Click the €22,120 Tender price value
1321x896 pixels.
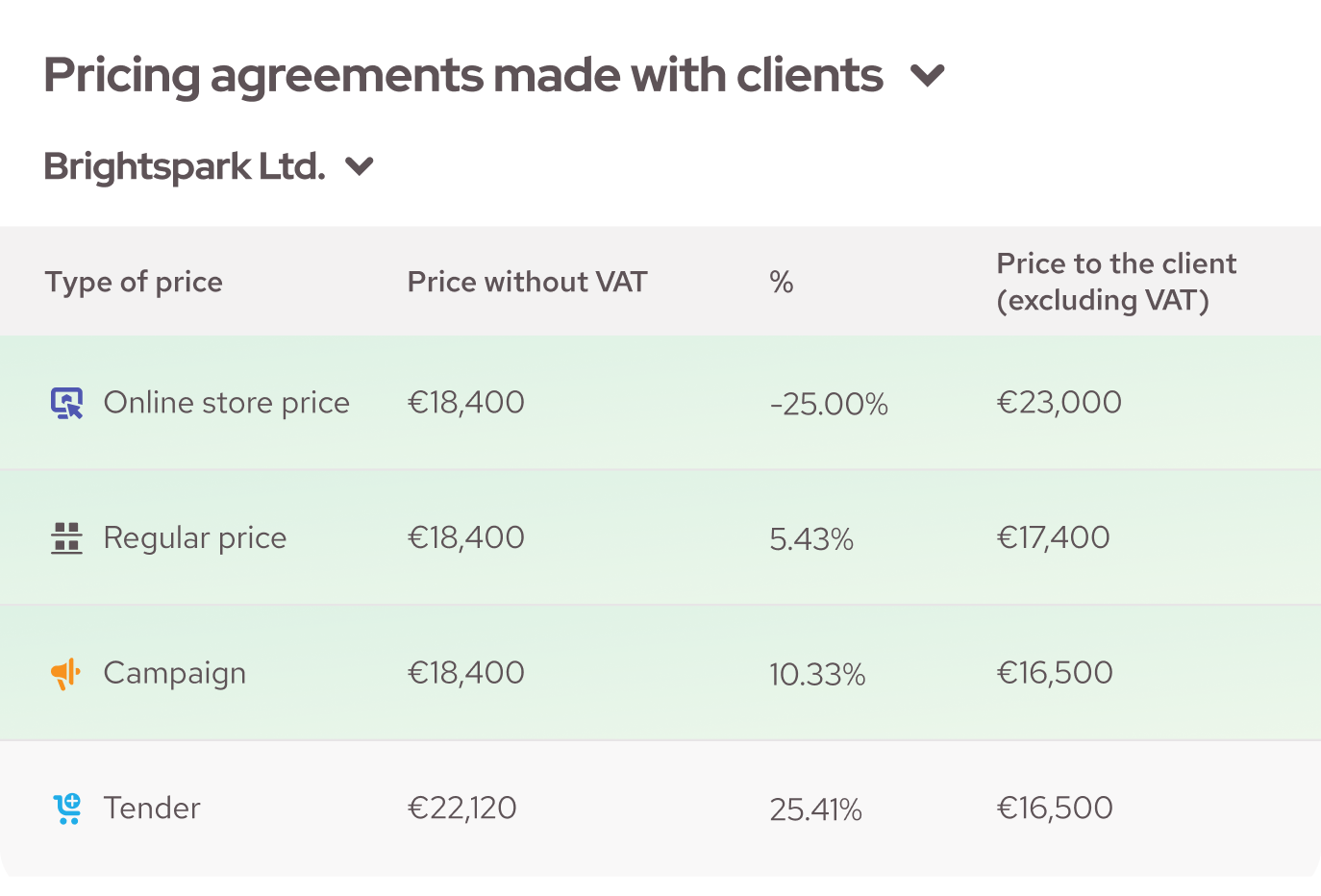coord(462,809)
